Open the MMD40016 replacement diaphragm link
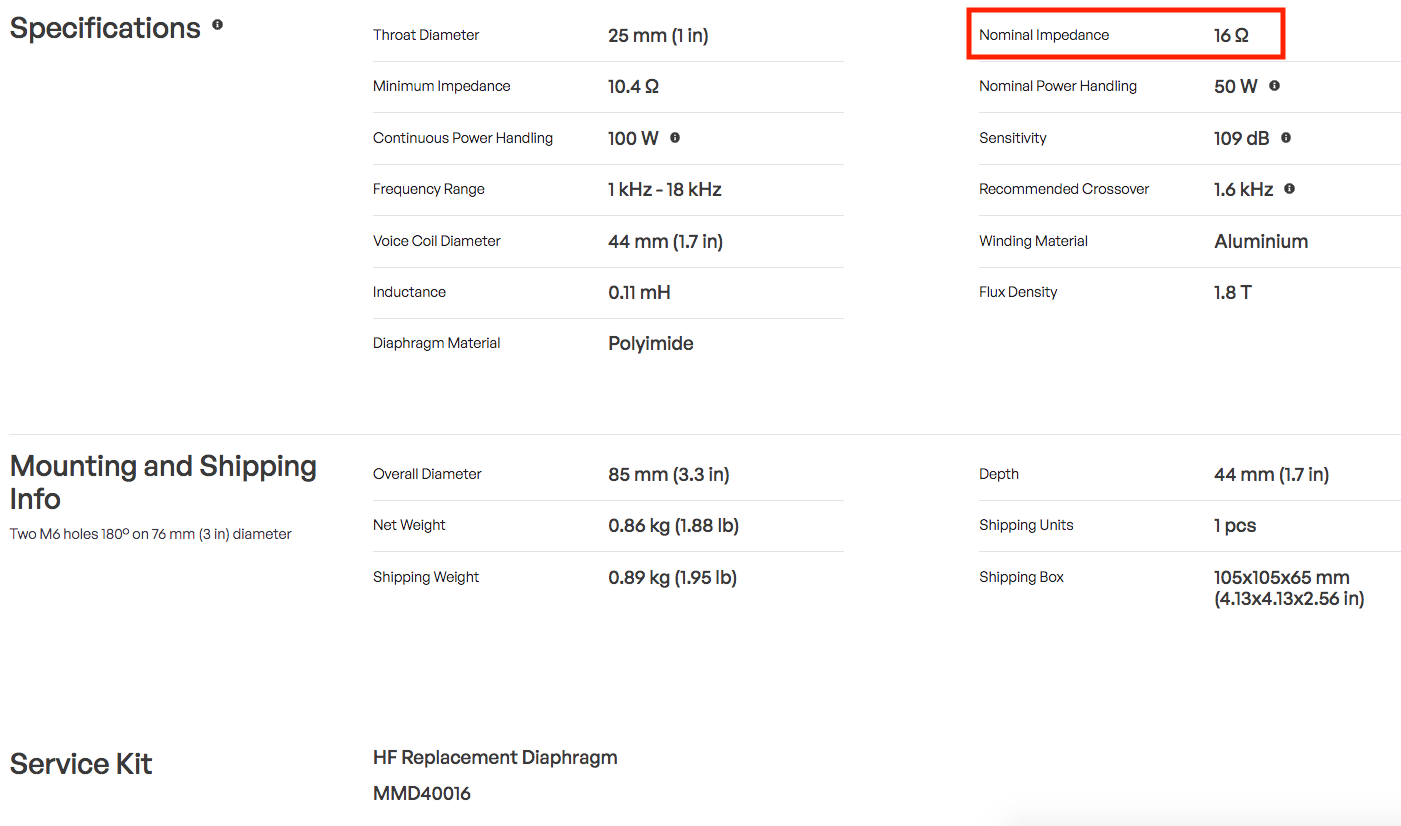Image resolution: width=1401 pixels, height=826 pixels. (x=422, y=794)
